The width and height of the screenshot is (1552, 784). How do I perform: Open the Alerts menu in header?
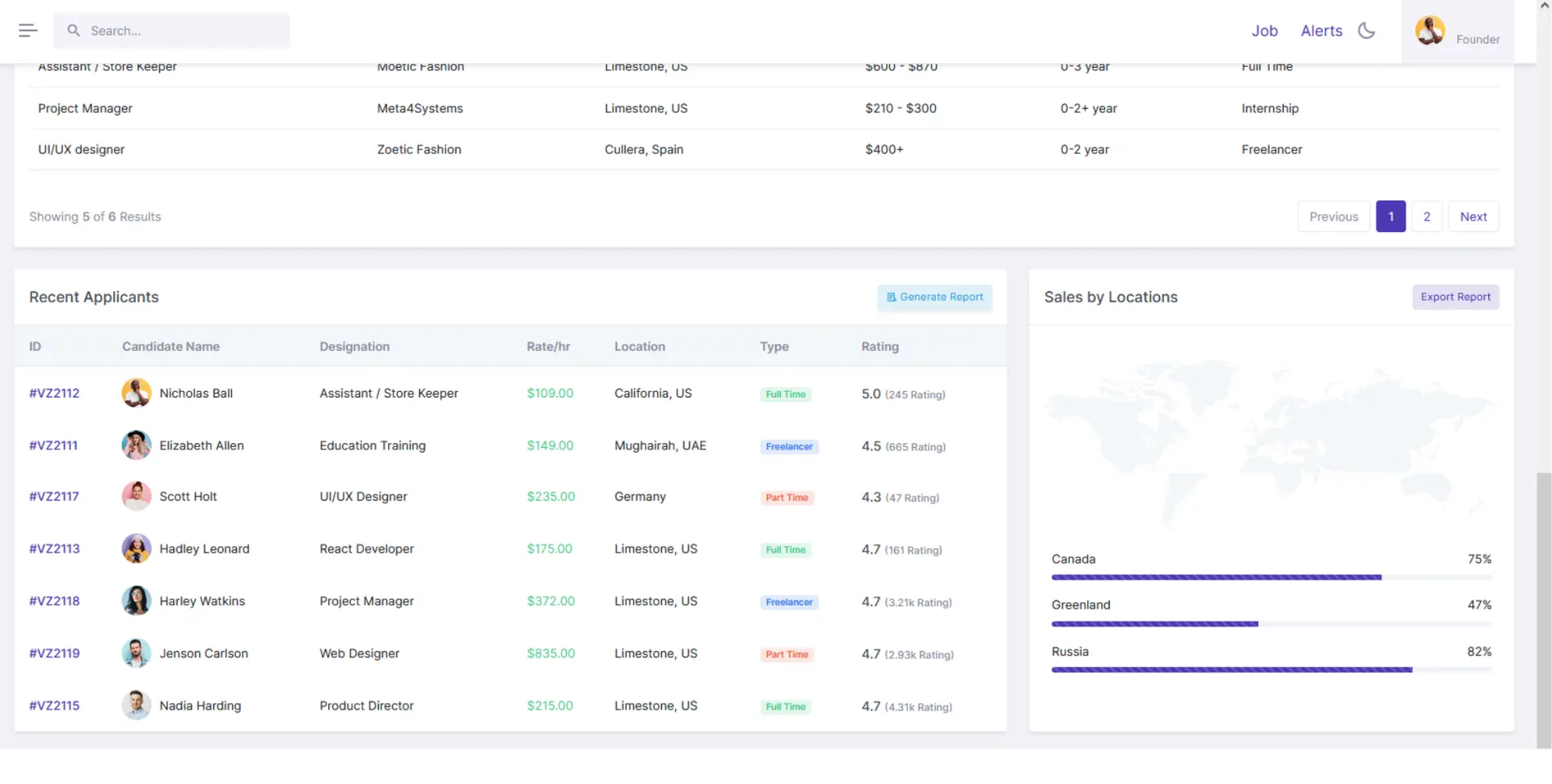pos(1321,31)
